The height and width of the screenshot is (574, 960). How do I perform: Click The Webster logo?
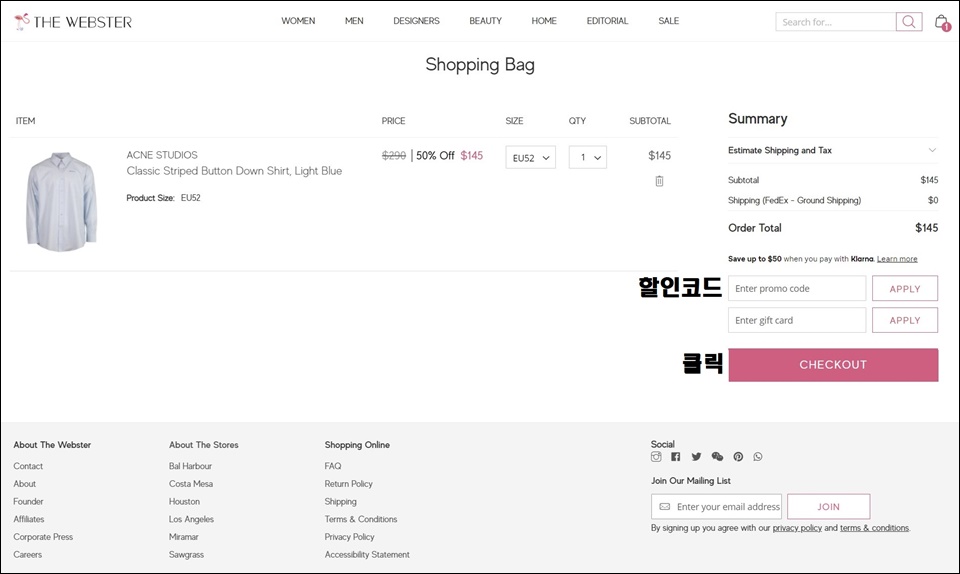73,21
